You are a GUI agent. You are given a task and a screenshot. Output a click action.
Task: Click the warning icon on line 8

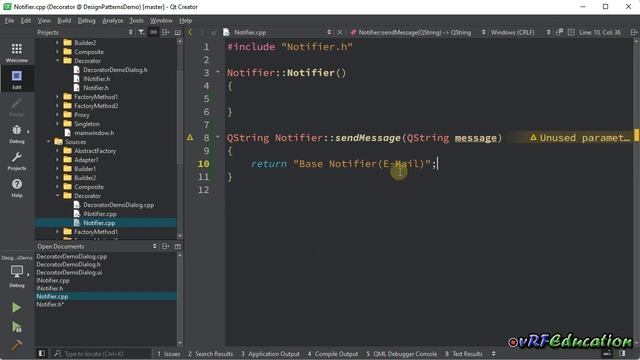pyautogui.click(x=190, y=138)
